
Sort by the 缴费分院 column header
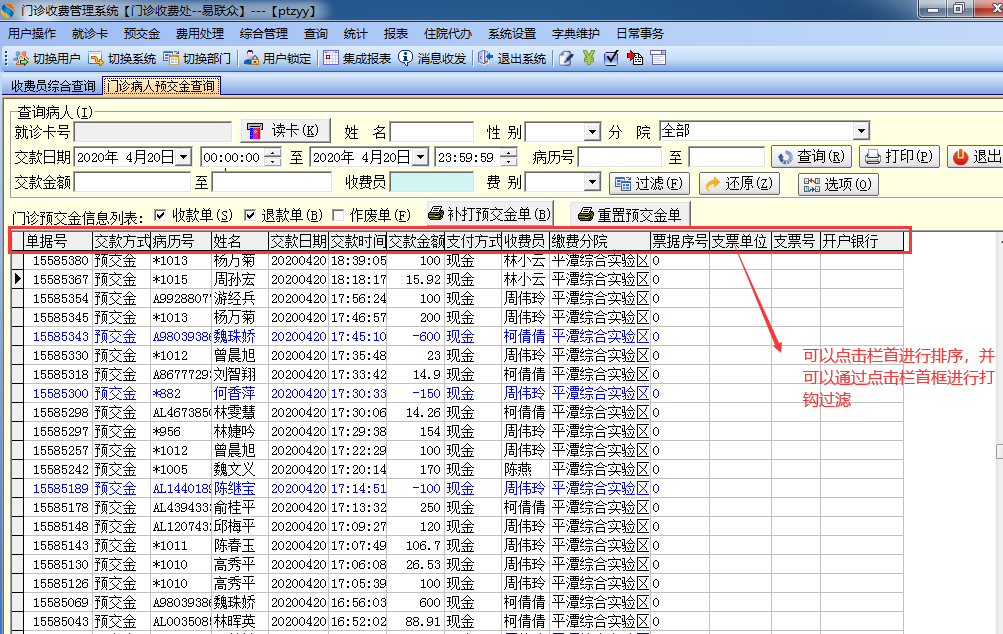point(599,241)
